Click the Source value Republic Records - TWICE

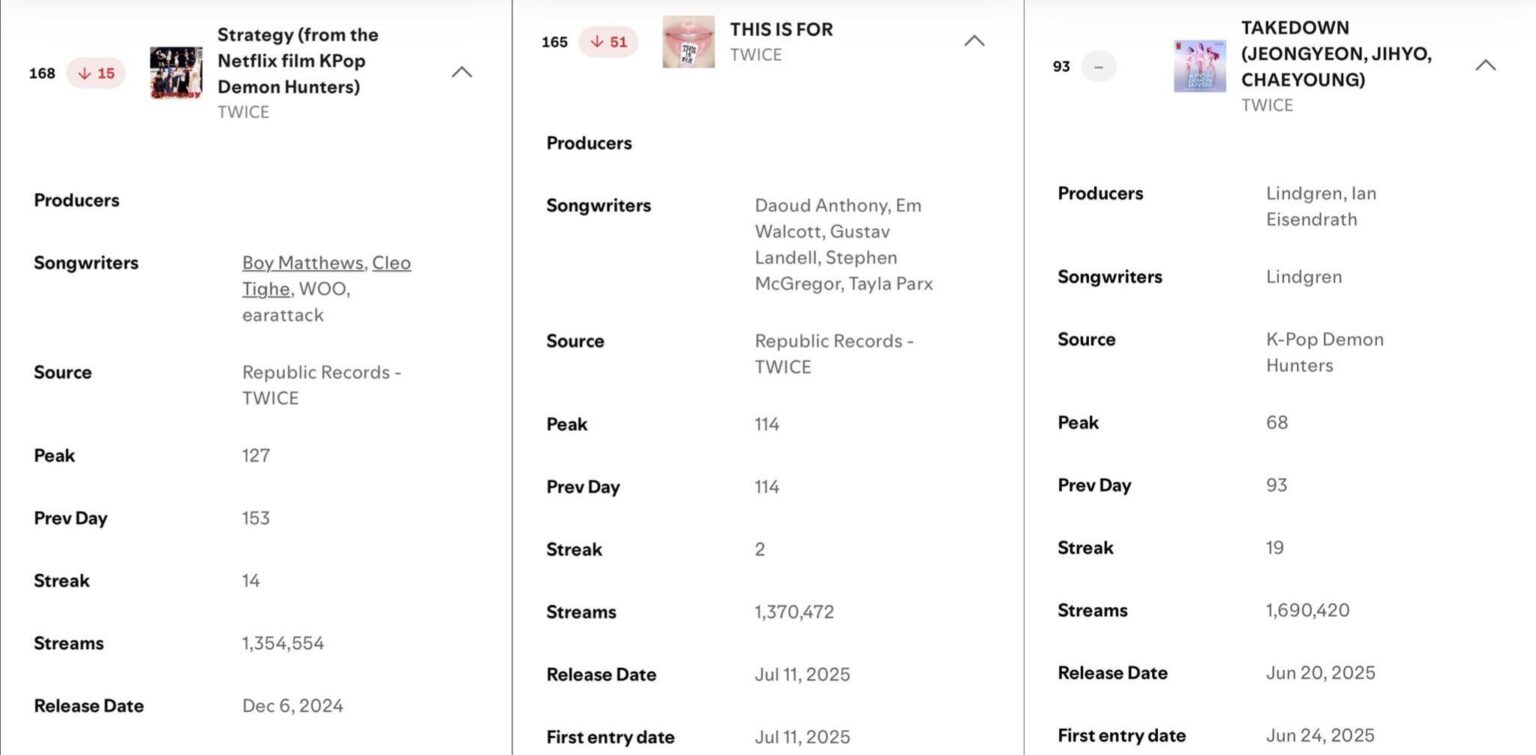coord(321,385)
